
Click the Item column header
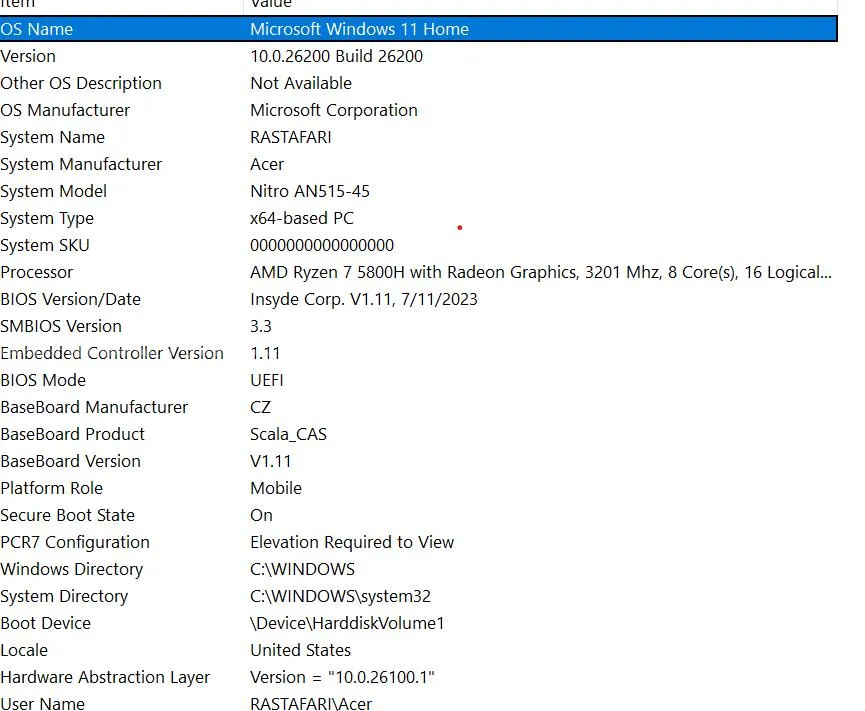17,4
